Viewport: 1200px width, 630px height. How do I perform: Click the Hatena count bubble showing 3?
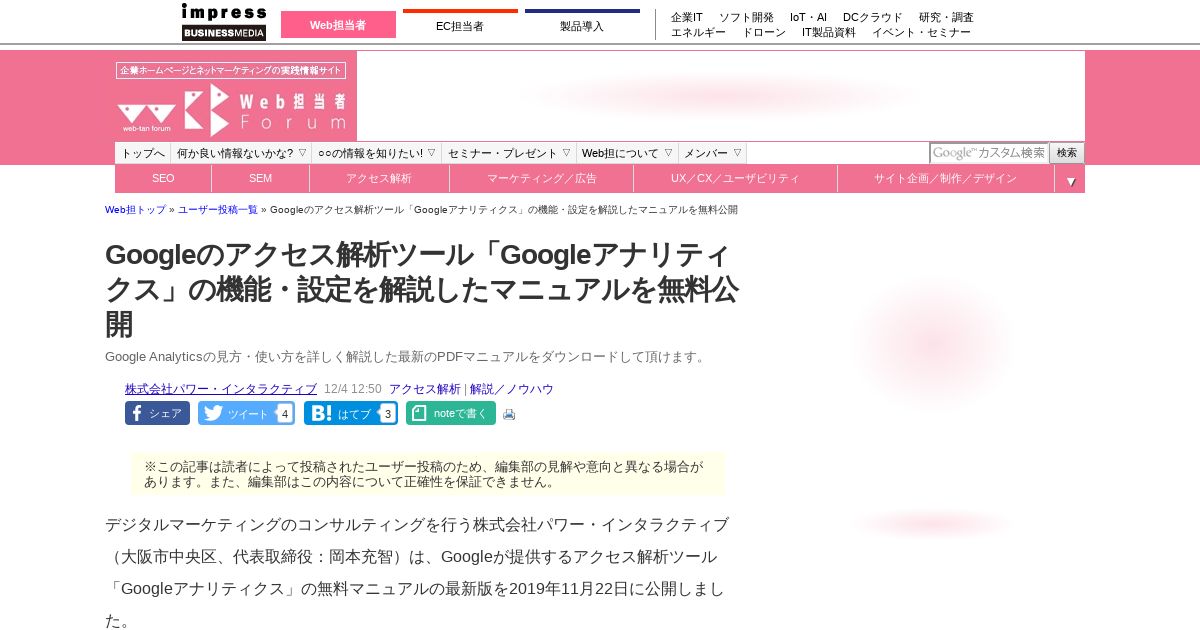coord(388,413)
